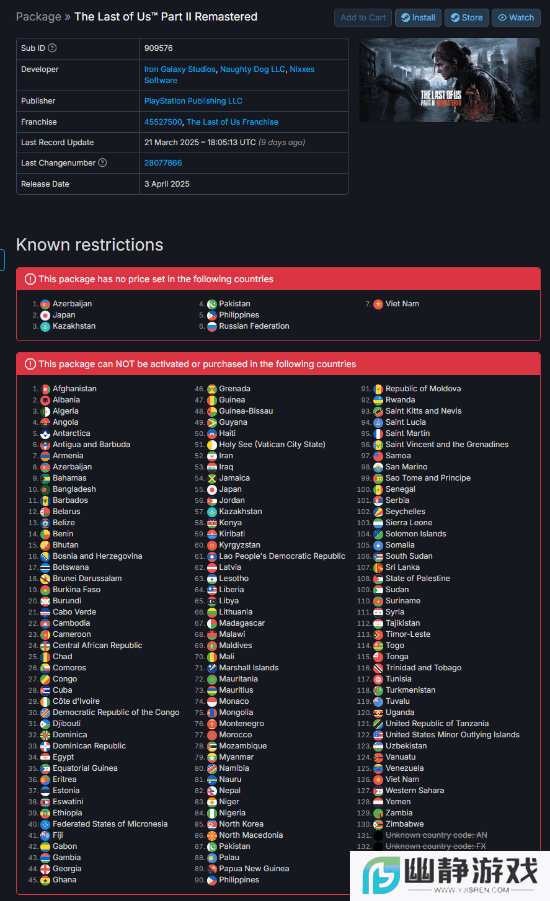Open the Naughty Dog LLC developer link
This screenshot has width=550, height=901.
[252, 70]
